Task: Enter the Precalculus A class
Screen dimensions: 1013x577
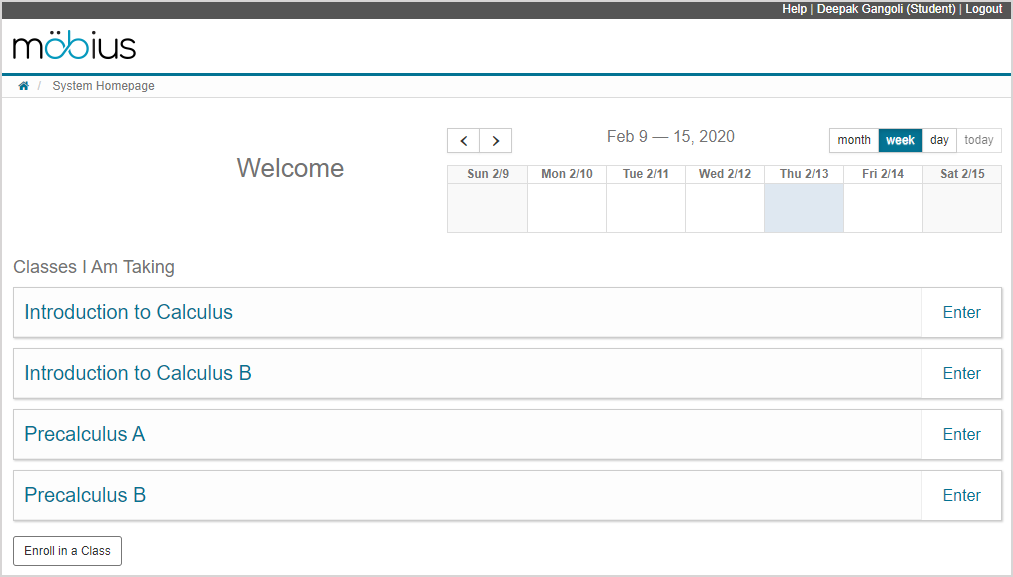Action: click(x=961, y=434)
